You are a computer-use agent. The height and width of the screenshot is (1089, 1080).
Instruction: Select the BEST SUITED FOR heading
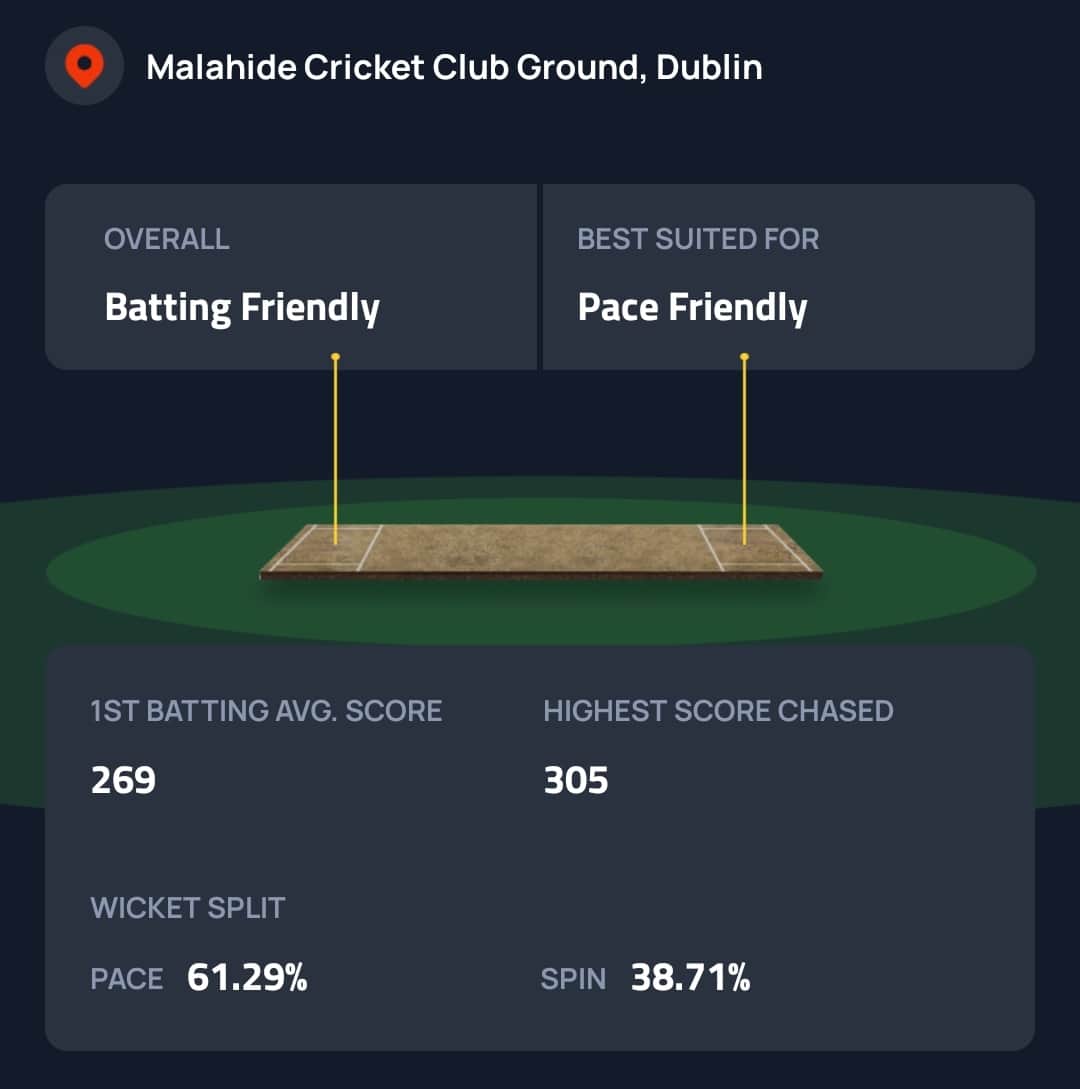[698, 239]
